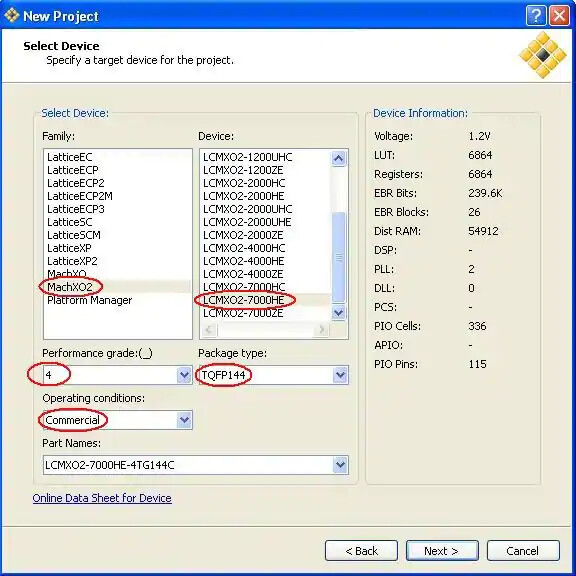Select LatticeECP3 family

[76, 209]
